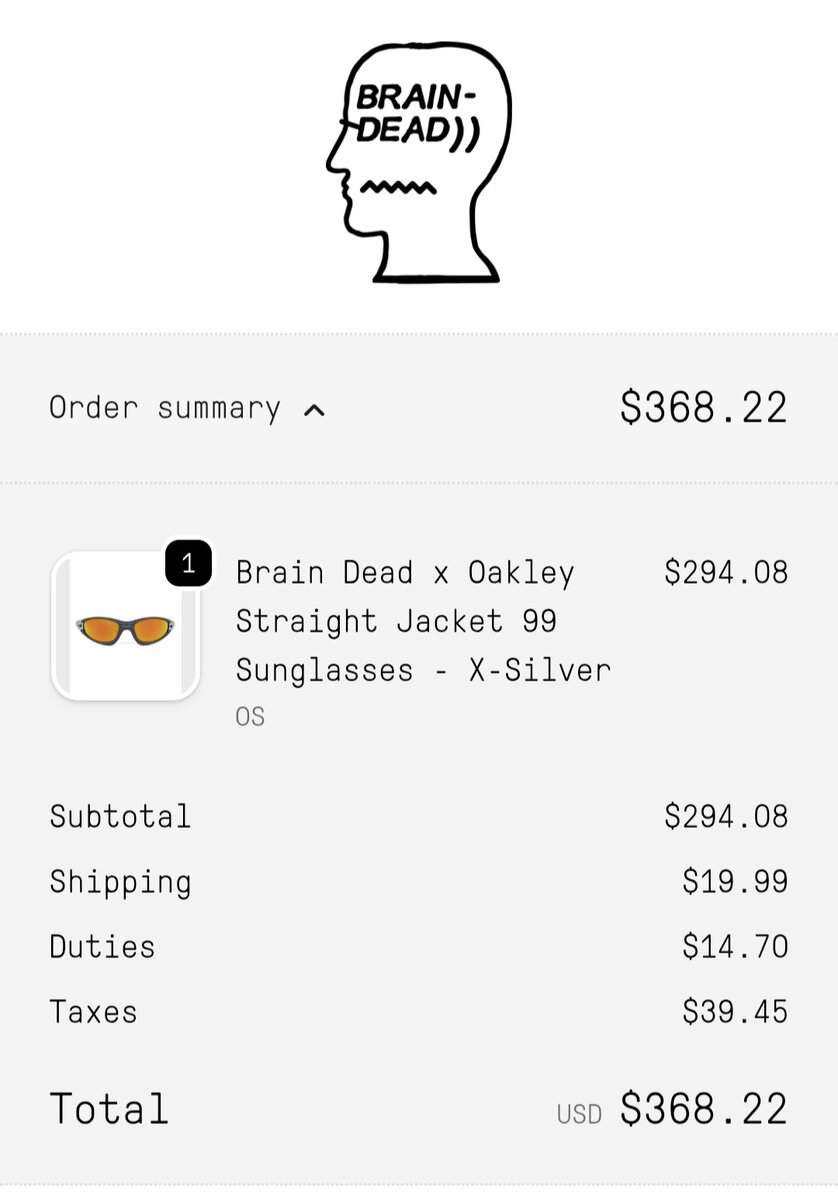Click the quantity badge showing 1
The image size is (838, 1200).
tap(188, 565)
